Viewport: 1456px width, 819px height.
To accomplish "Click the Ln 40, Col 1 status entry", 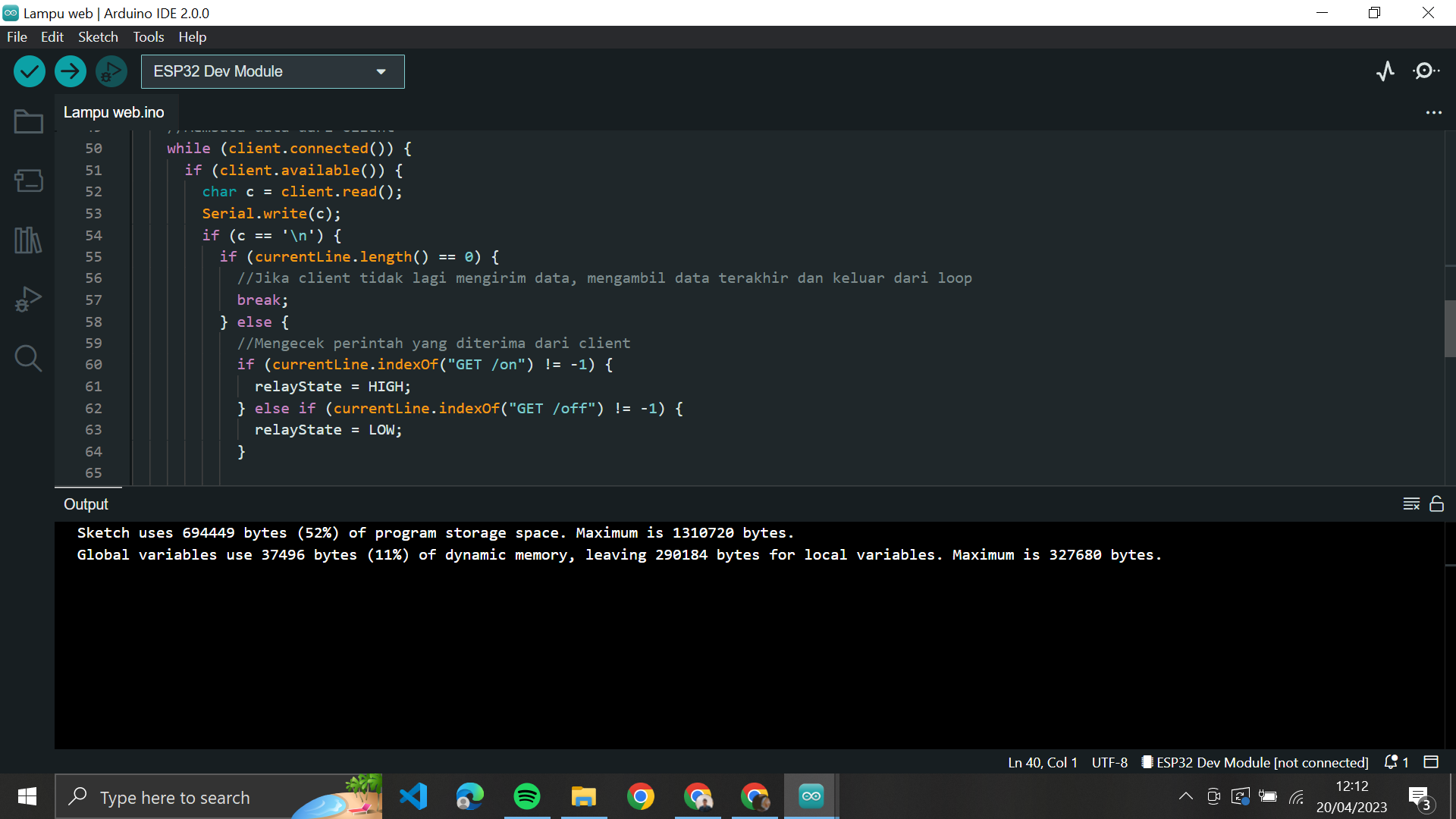I will 1043,762.
